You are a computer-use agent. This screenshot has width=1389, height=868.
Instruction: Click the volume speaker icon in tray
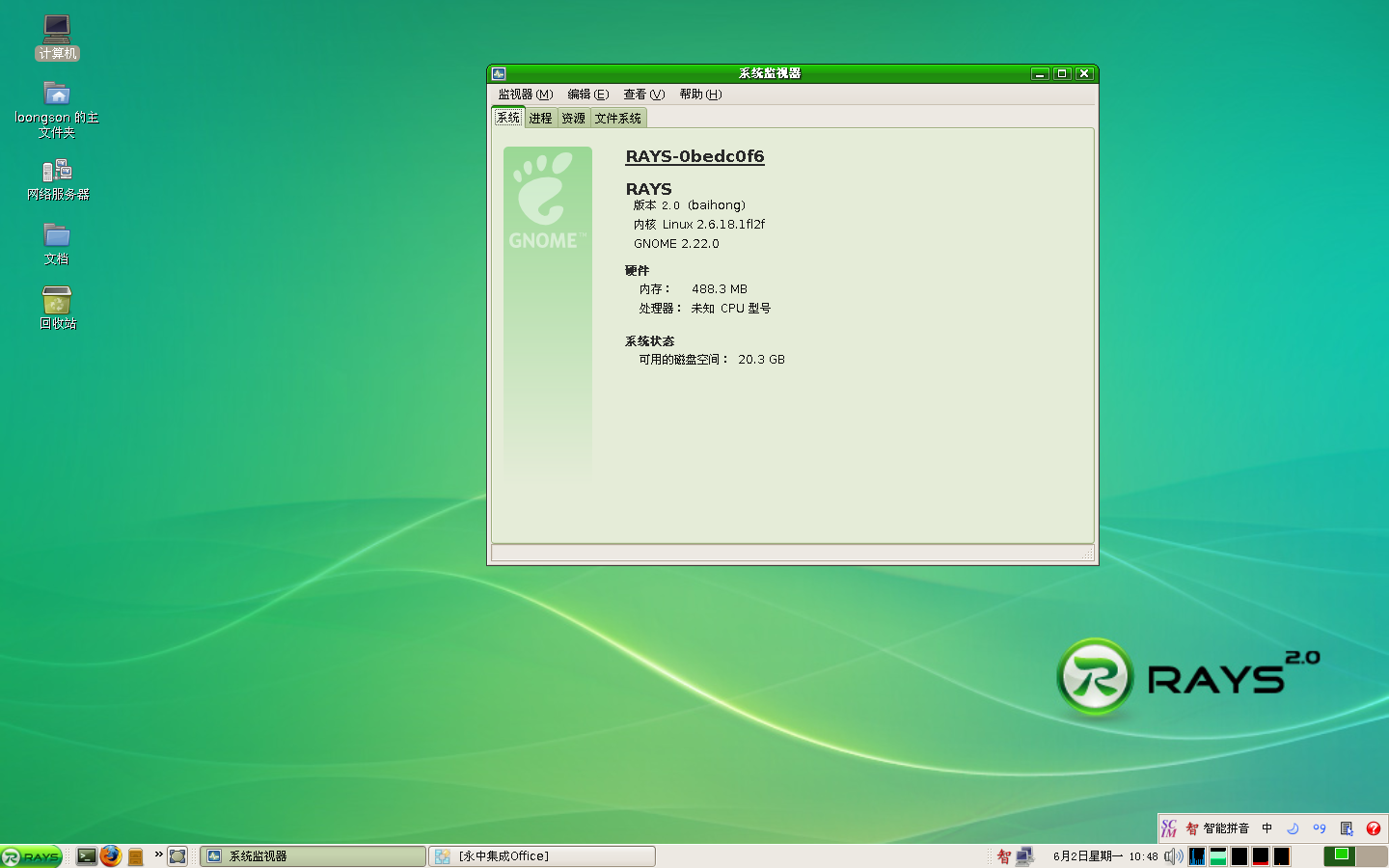click(1172, 855)
